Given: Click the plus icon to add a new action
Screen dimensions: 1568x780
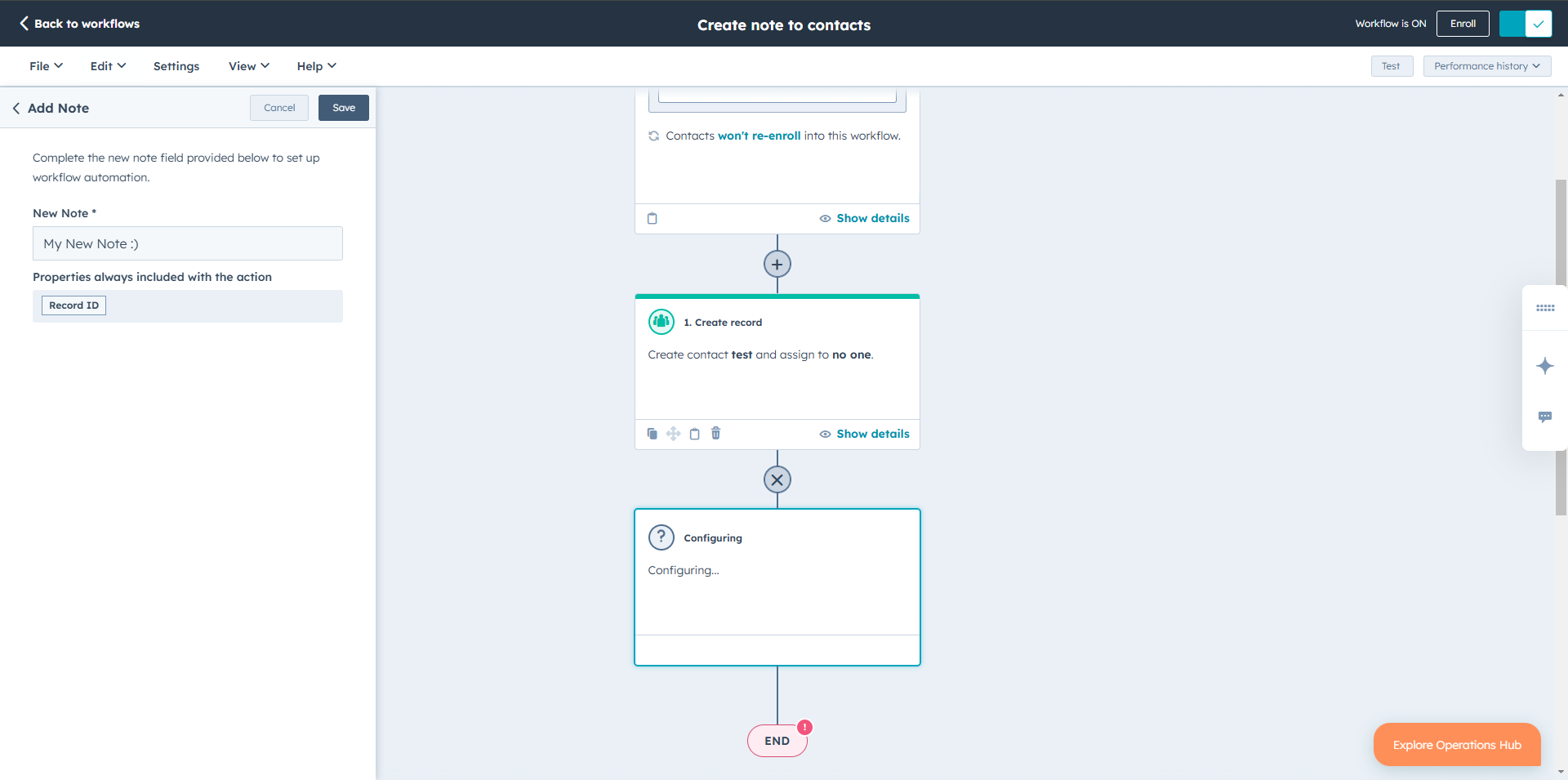Looking at the screenshot, I should pos(777,264).
